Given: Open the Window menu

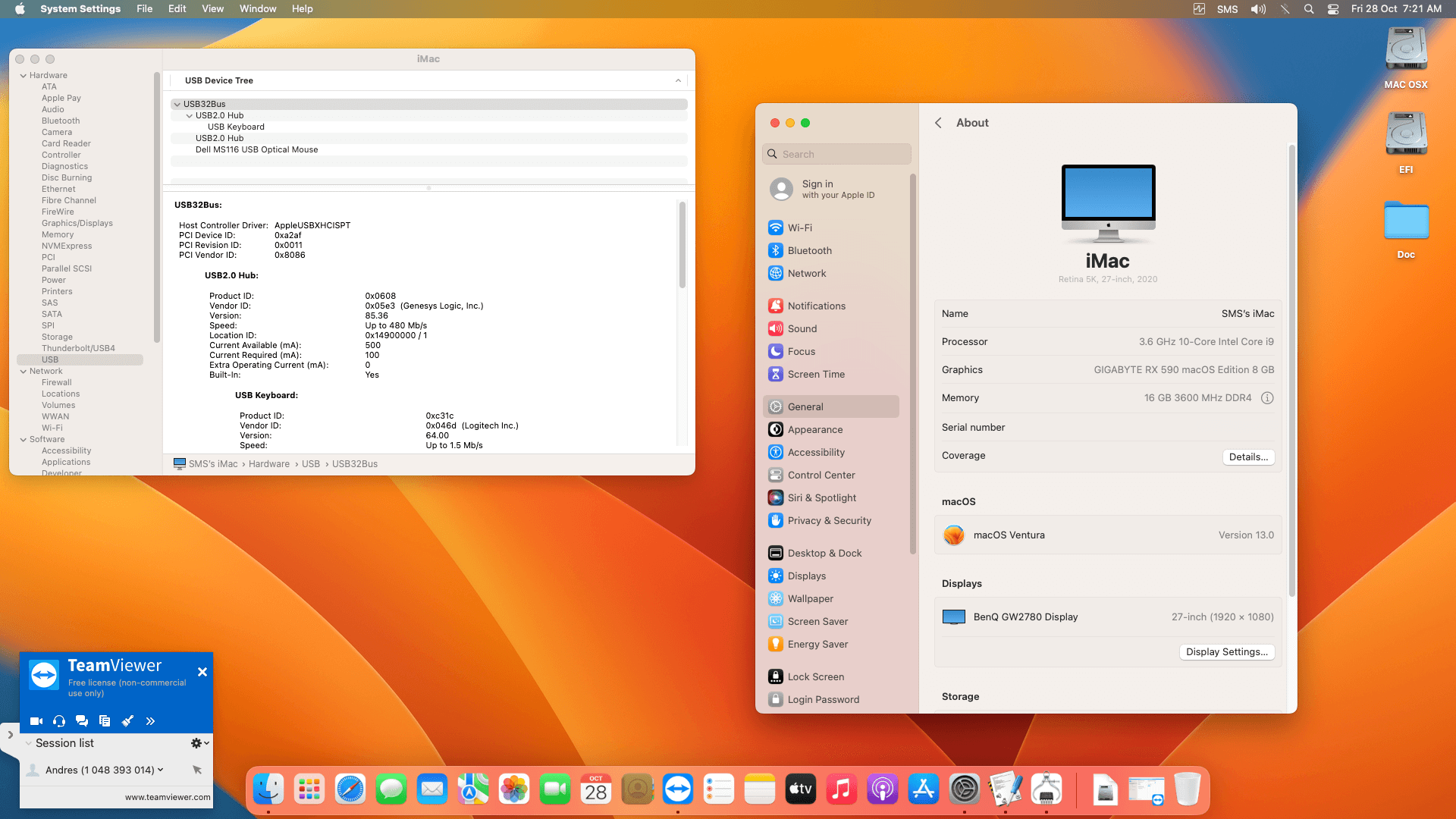Looking at the screenshot, I should 257,8.
